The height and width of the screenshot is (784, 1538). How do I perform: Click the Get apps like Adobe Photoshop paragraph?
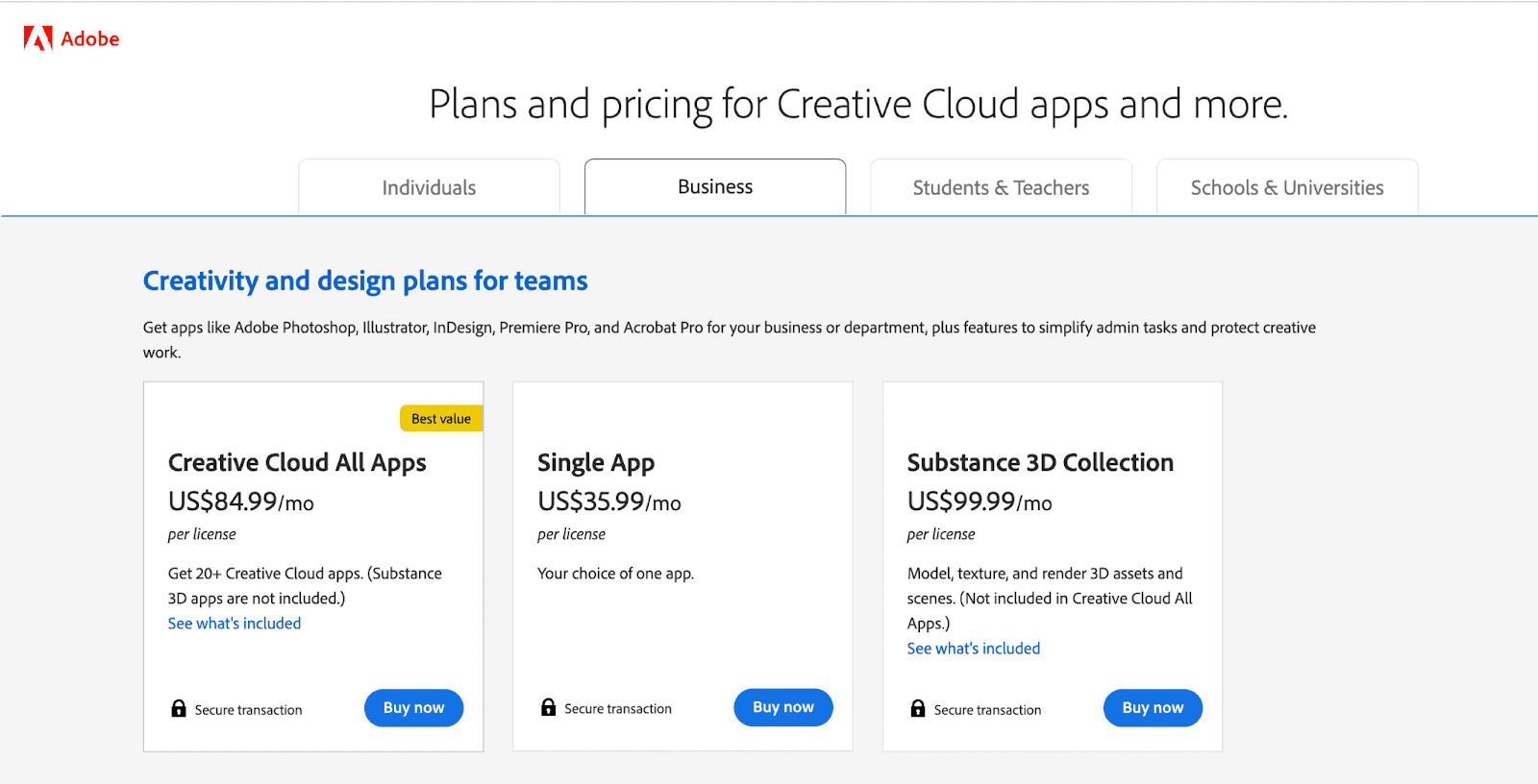point(730,340)
